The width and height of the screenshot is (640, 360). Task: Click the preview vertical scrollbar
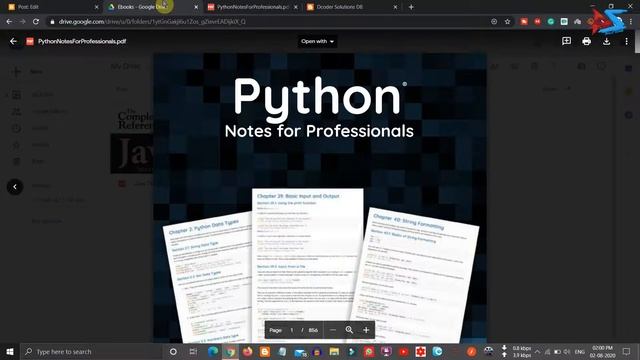(637, 41)
